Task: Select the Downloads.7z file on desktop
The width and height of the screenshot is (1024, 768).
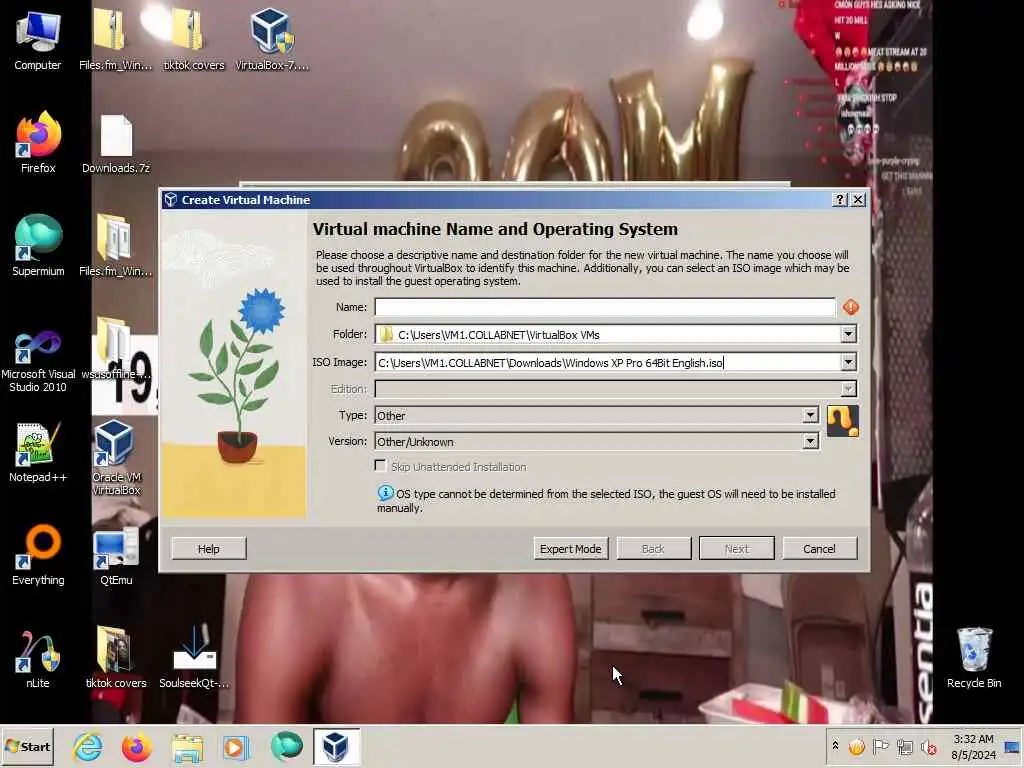Action: [116, 144]
